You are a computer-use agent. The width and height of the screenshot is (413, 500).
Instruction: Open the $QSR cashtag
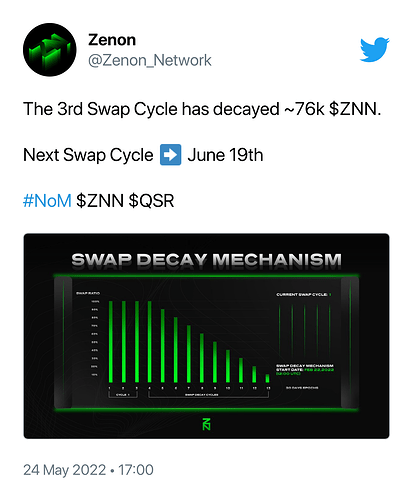[151, 201]
